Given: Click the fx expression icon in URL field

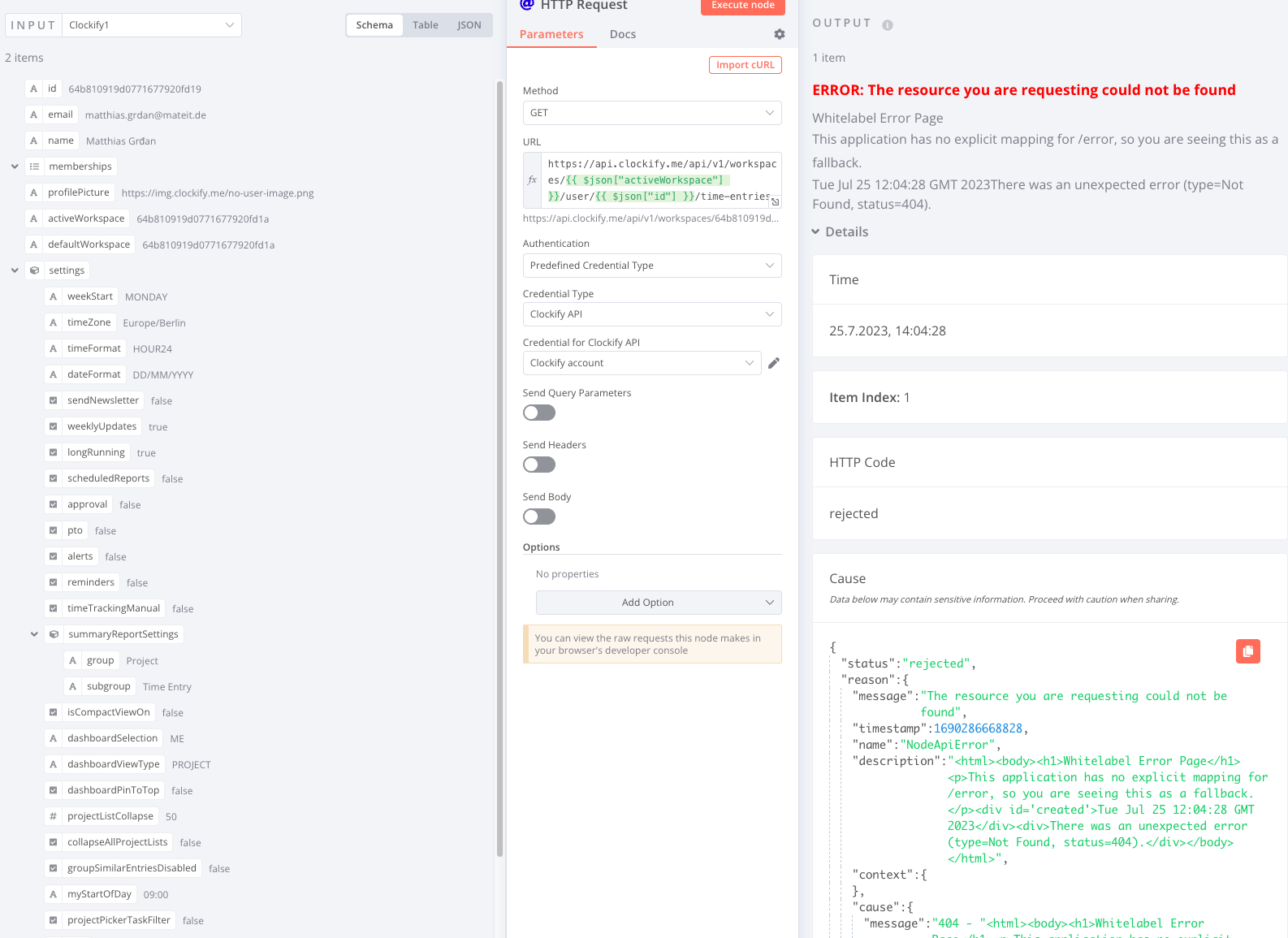Looking at the screenshot, I should point(533,180).
